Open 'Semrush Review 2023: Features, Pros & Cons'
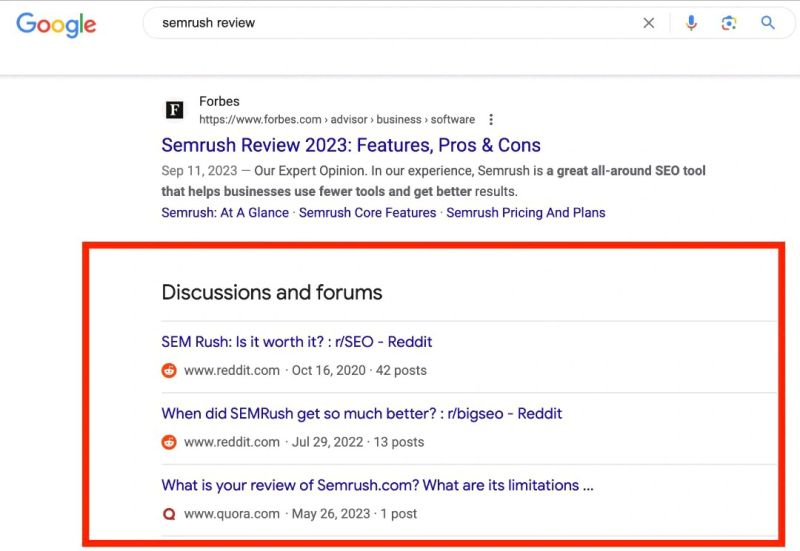 pyautogui.click(x=351, y=145)
